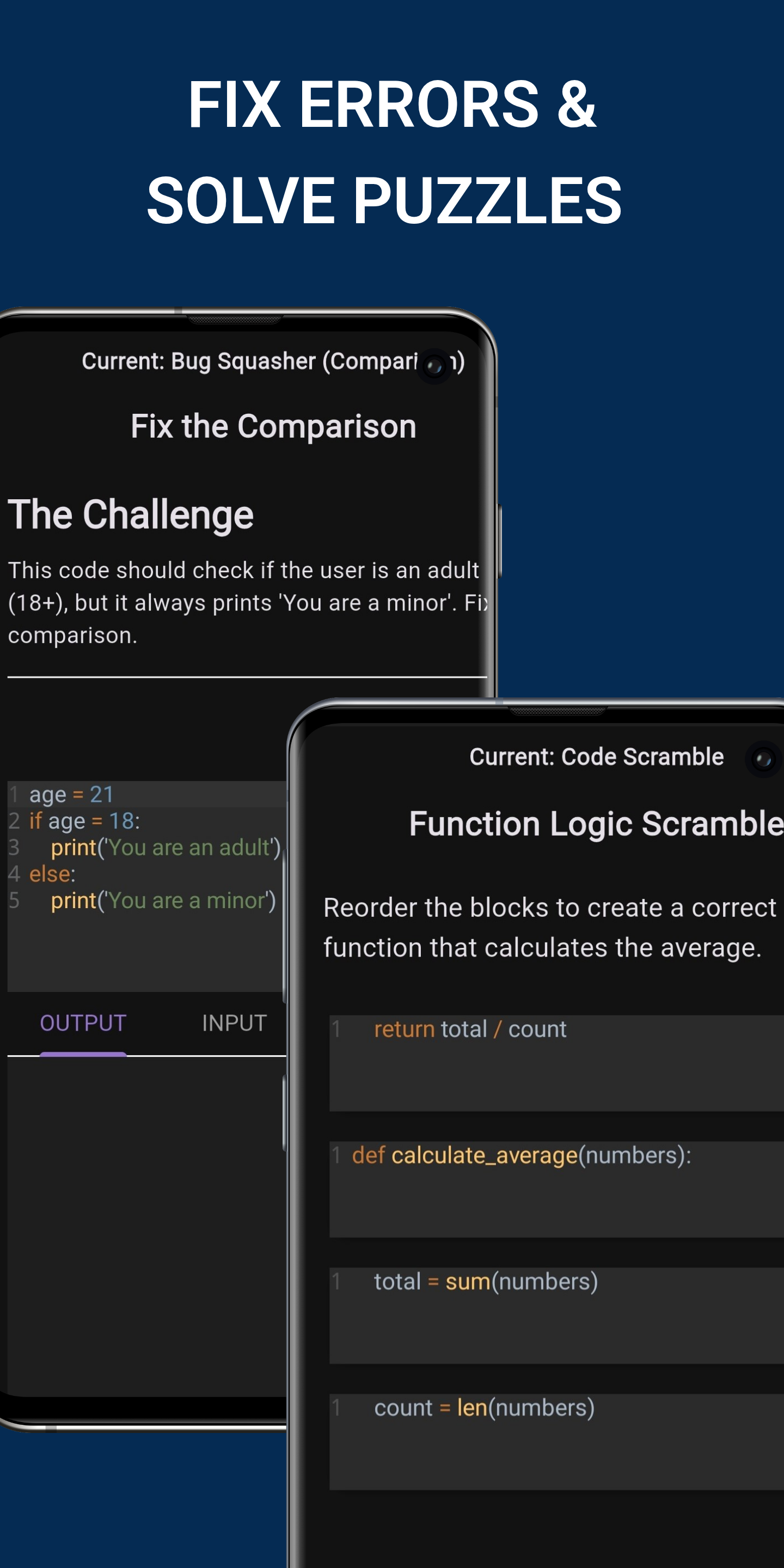Switch to the OUTPUT tab
The width and height of the screenshot is (784, 1568).
83,1023
